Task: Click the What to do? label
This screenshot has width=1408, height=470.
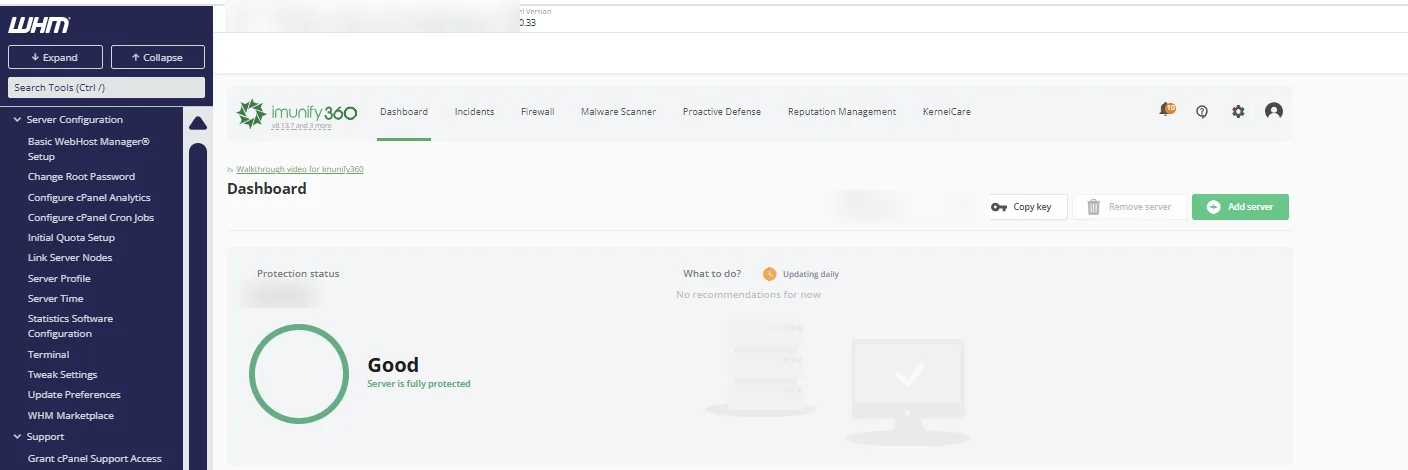Action: click(x=712, y=274)
